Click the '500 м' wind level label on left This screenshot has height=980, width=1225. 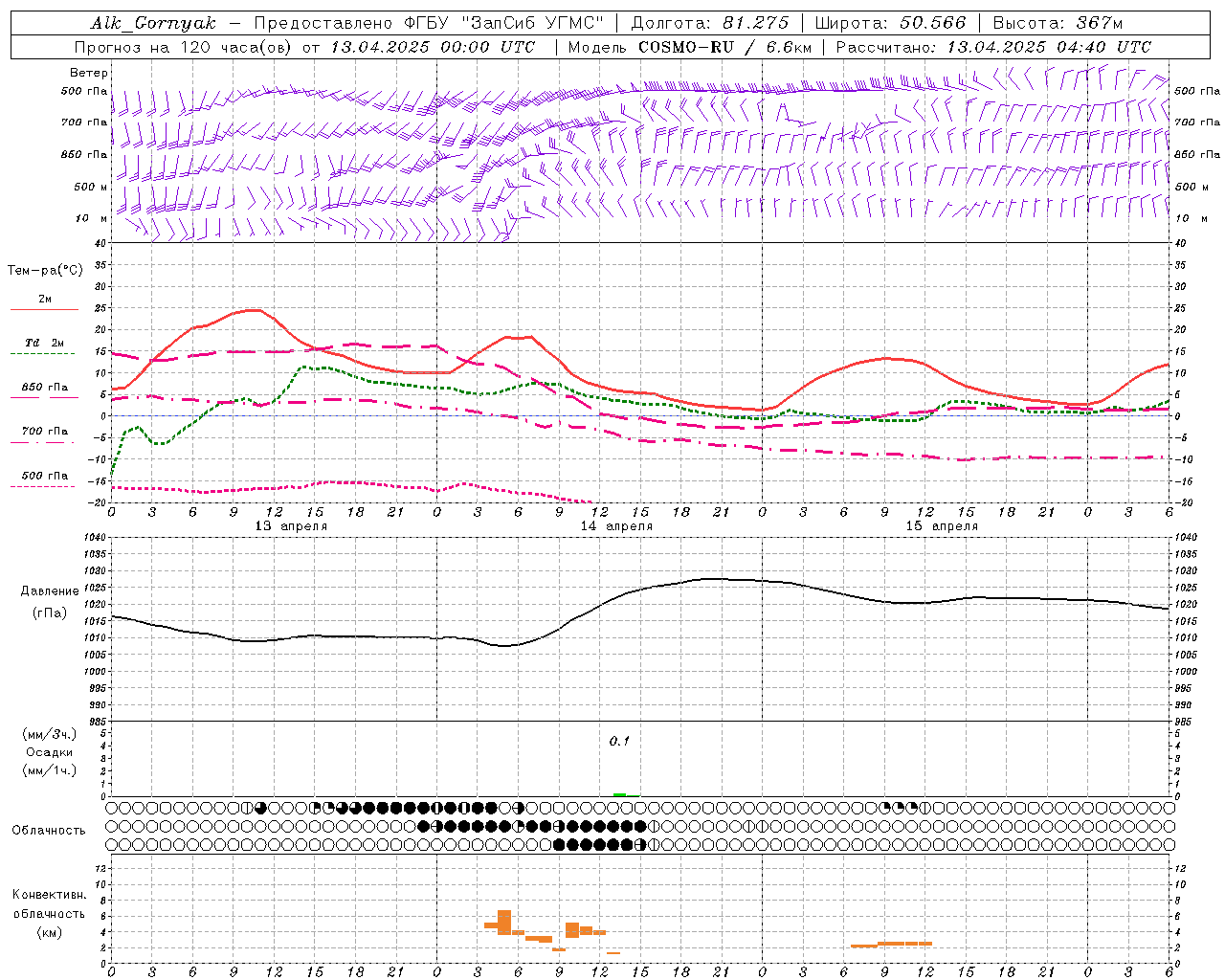(91, 187)
